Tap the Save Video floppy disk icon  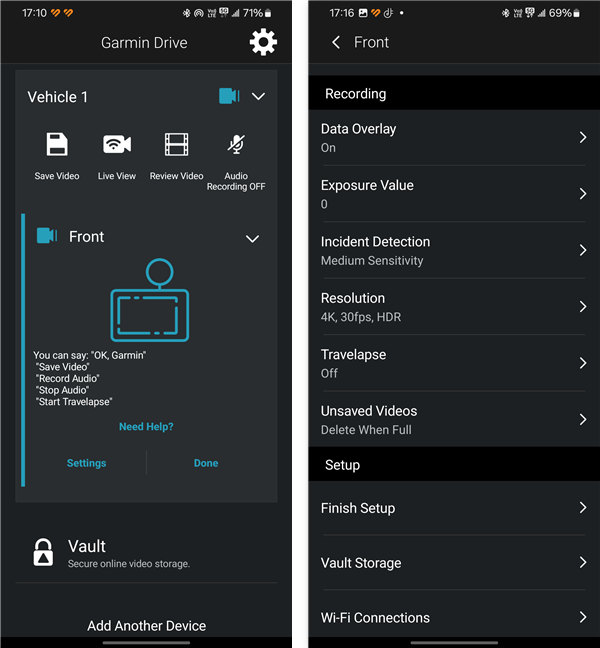57,144
